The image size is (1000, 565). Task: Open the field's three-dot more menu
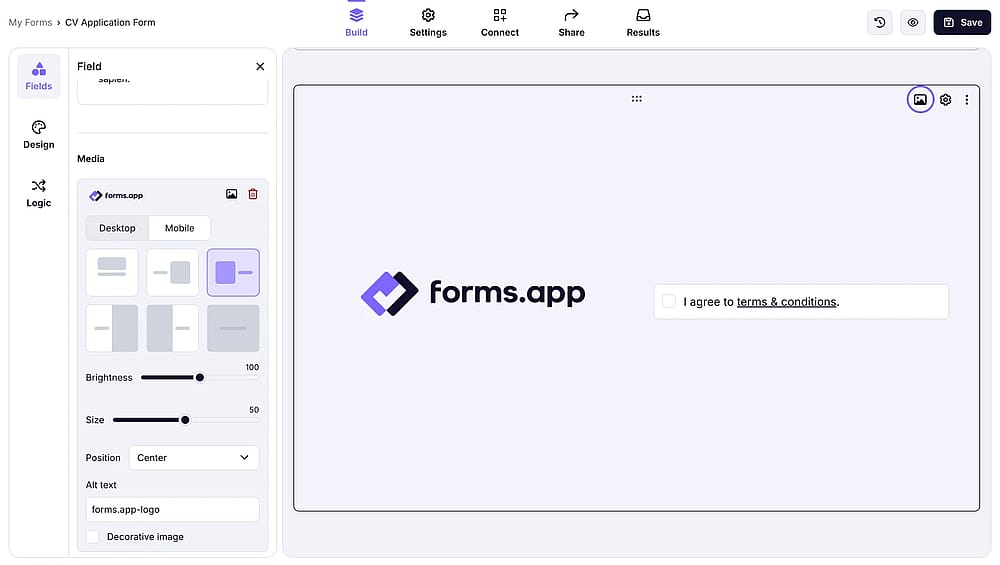coord(967,99)
